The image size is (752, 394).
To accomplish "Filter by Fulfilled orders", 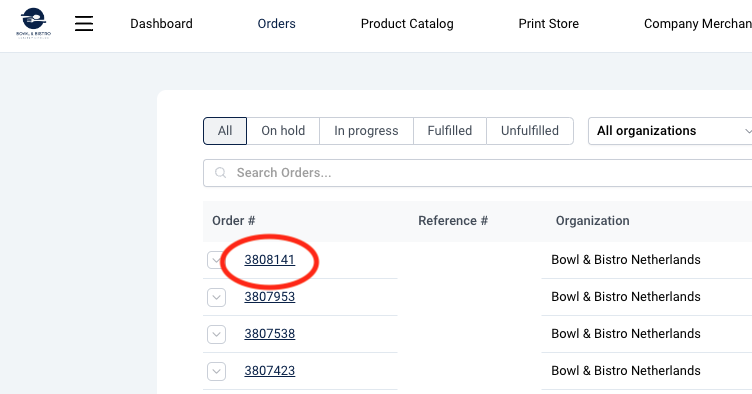I will (450, 131).
